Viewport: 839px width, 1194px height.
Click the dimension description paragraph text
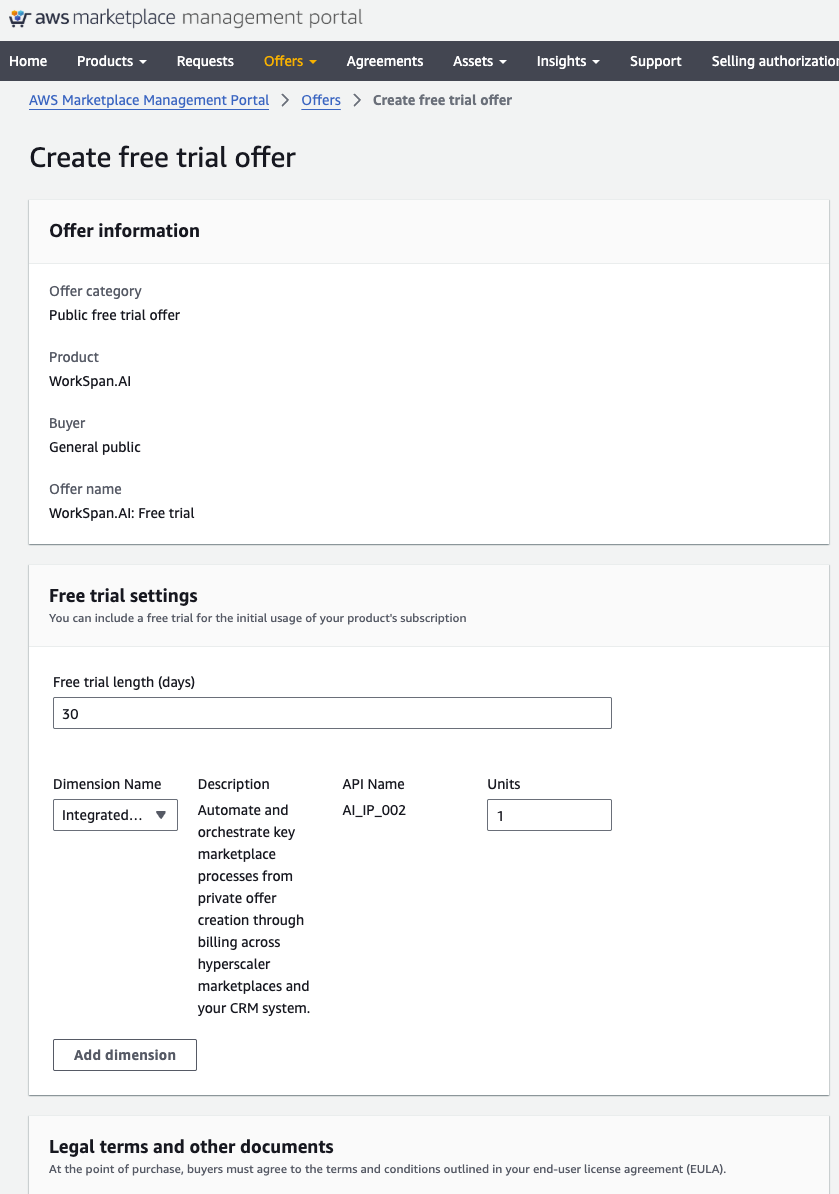pyautogui.click(x=254, y=909)
